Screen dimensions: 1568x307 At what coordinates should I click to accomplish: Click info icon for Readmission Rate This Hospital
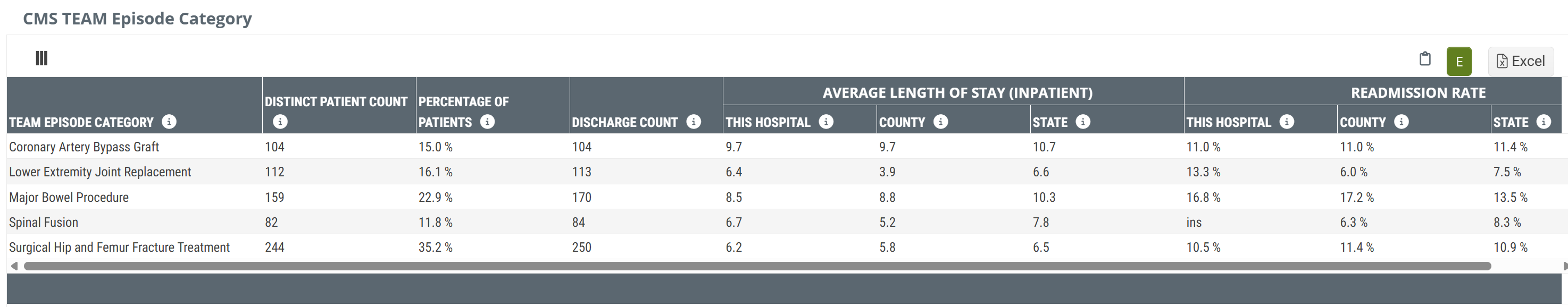coord(1287,122)
